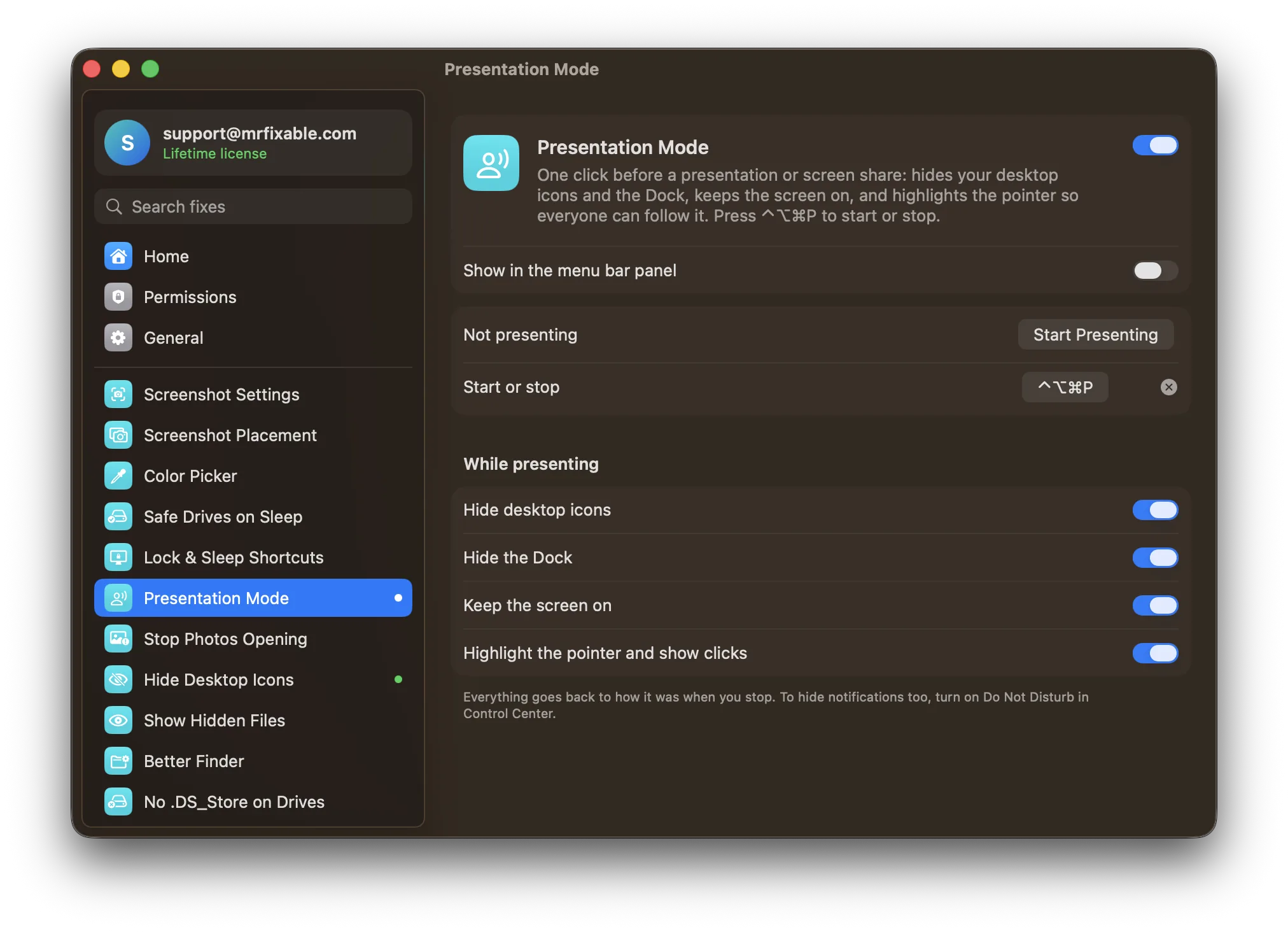Clear the Start or stop shortcut

pyautogui.click(x=1168, y=387)
